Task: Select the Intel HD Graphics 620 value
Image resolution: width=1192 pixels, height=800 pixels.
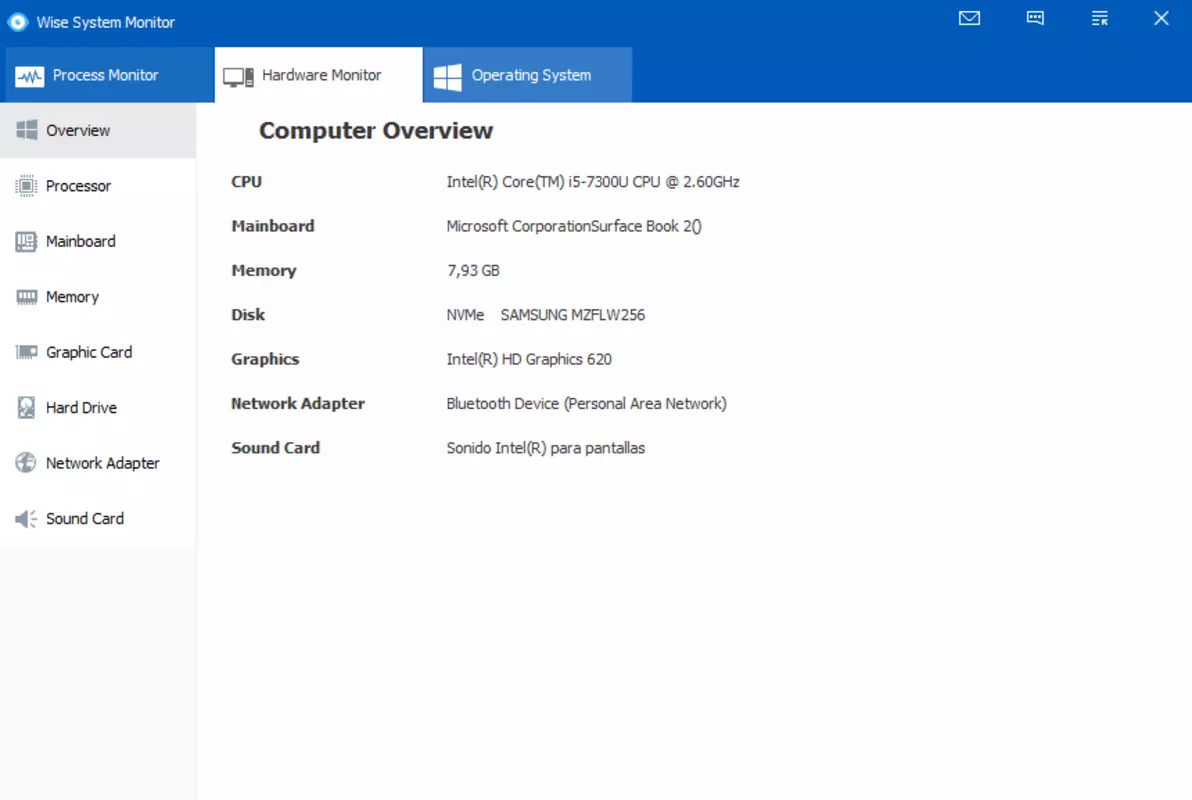Action: click(529, 359)
